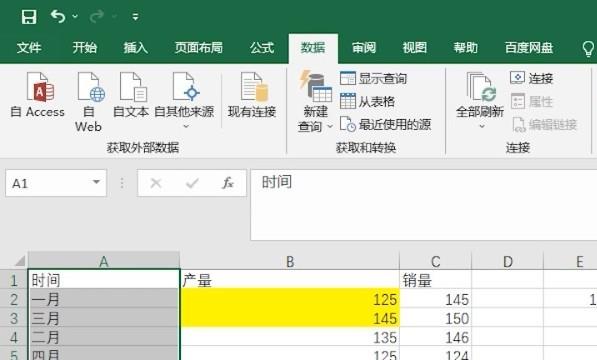Image resolution: width=597 pixels, height=360 pixels.
Task: Select row 1 header
Action: click(14, 280)
